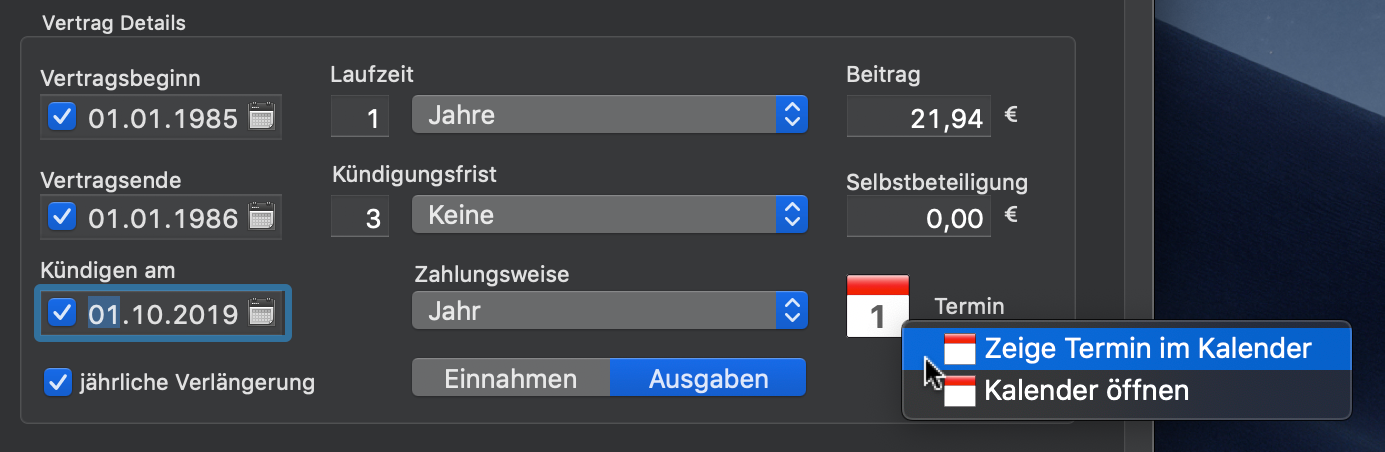Select the Ausgaben segment
This screenshot has width=1385, height=452.
coord(708,379)
